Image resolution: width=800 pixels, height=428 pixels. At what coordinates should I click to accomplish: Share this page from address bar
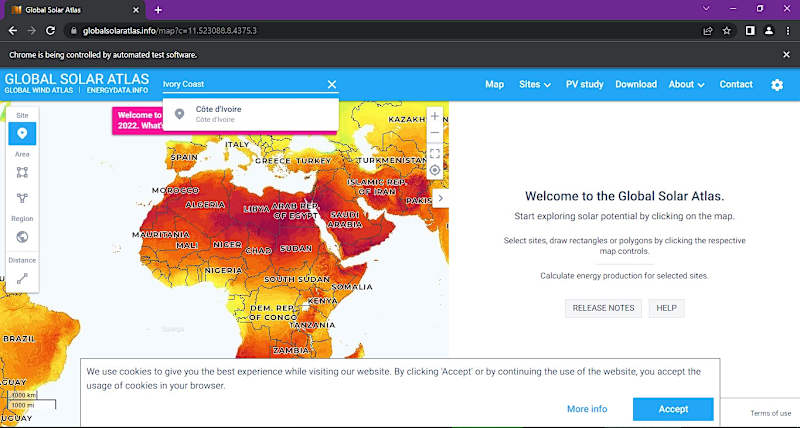click(708, 31)
